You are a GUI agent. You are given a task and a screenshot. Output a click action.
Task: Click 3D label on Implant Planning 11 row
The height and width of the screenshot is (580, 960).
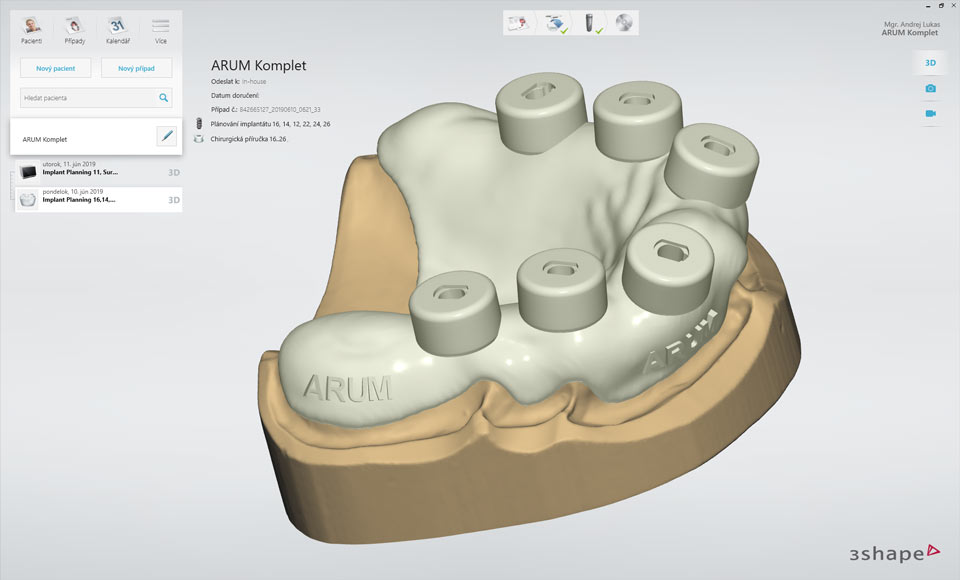174,173
